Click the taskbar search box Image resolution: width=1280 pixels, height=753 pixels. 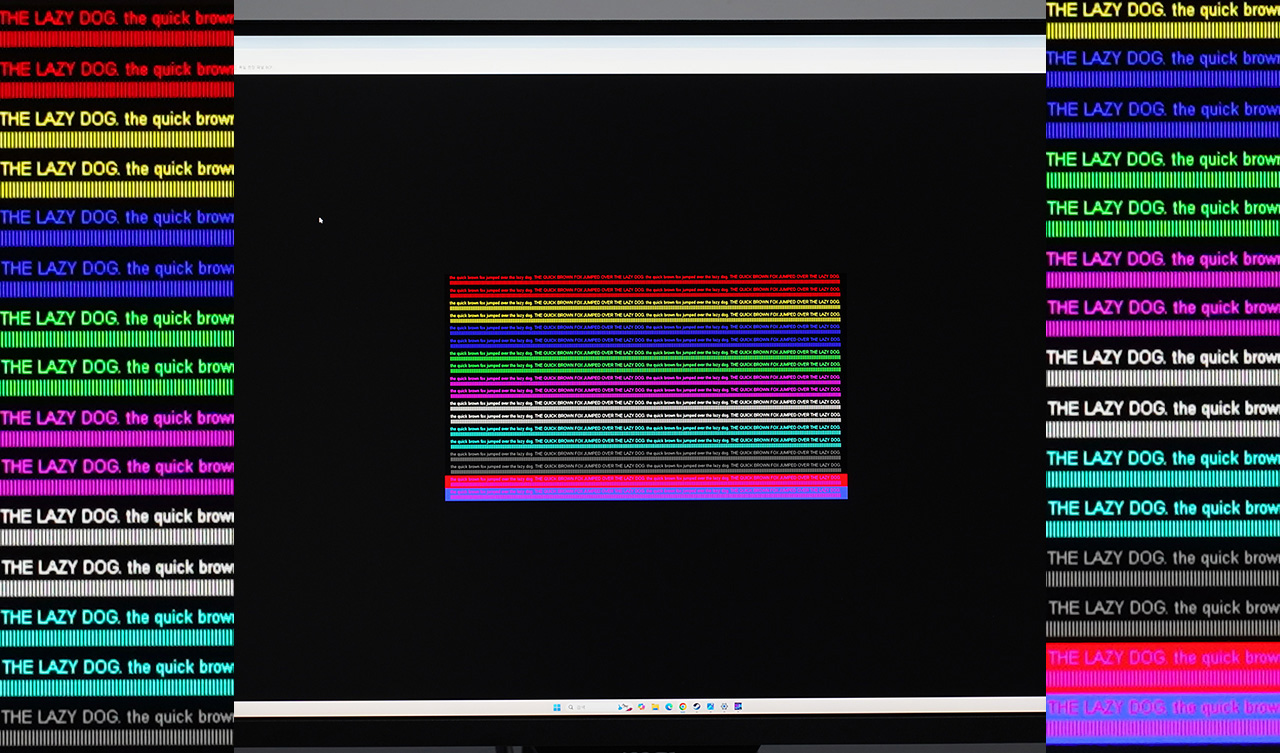(x=600, y=707)
